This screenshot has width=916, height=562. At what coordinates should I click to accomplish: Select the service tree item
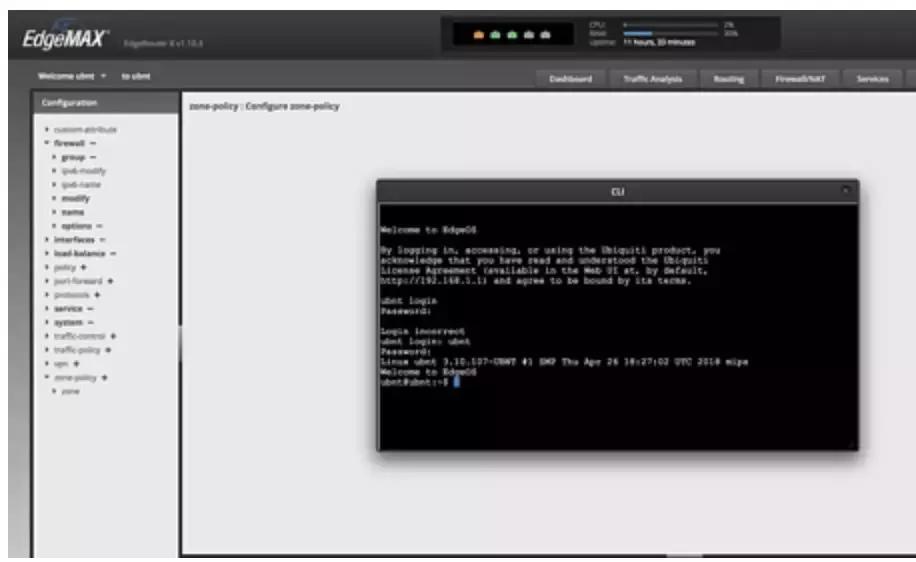68,308
